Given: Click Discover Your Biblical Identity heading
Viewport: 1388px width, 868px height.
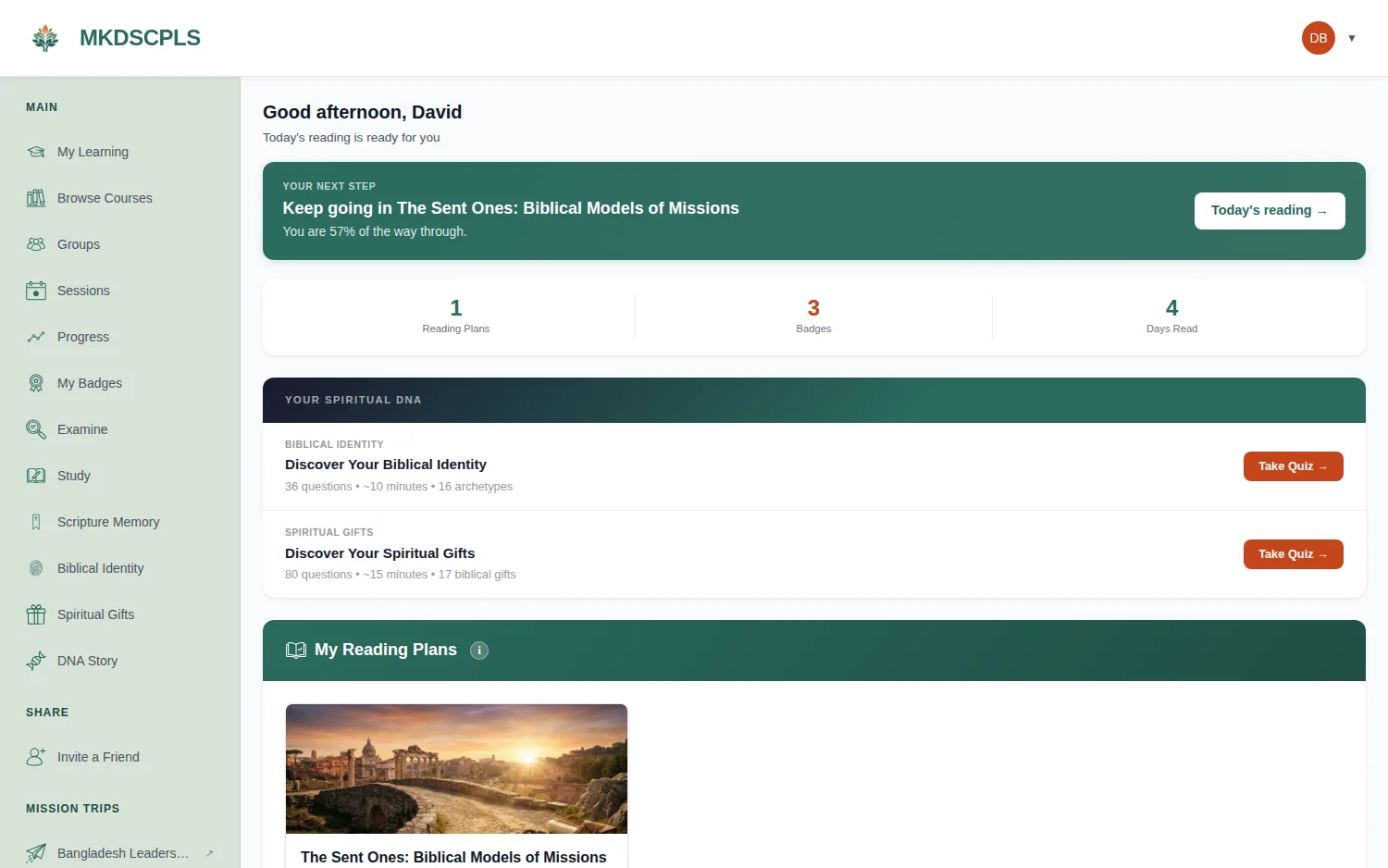Looking at the screenshot, I should click(386, 465).
